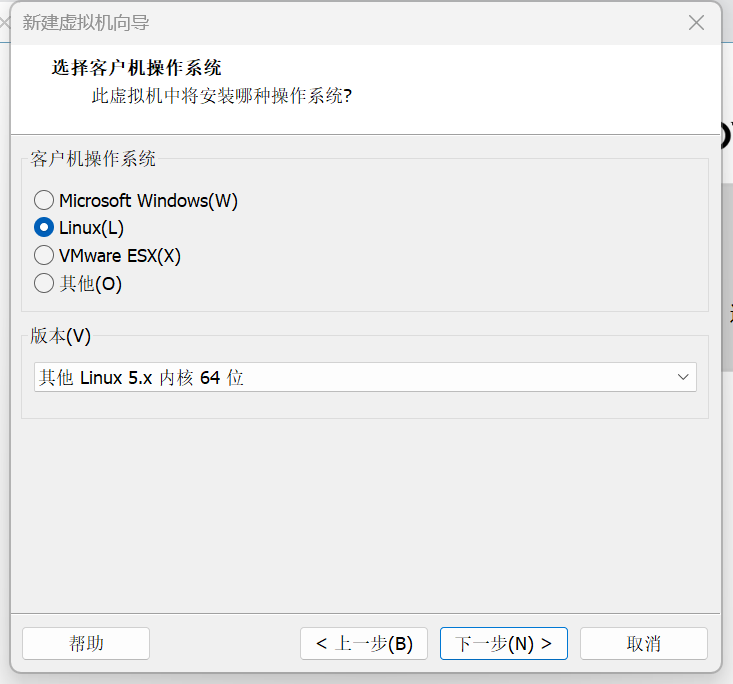Viewport: 733px width, 684px height.
Task: Close the 新建虚拟机向导 dialog with X
Action: pyautogui.click(x=696, y=22)
